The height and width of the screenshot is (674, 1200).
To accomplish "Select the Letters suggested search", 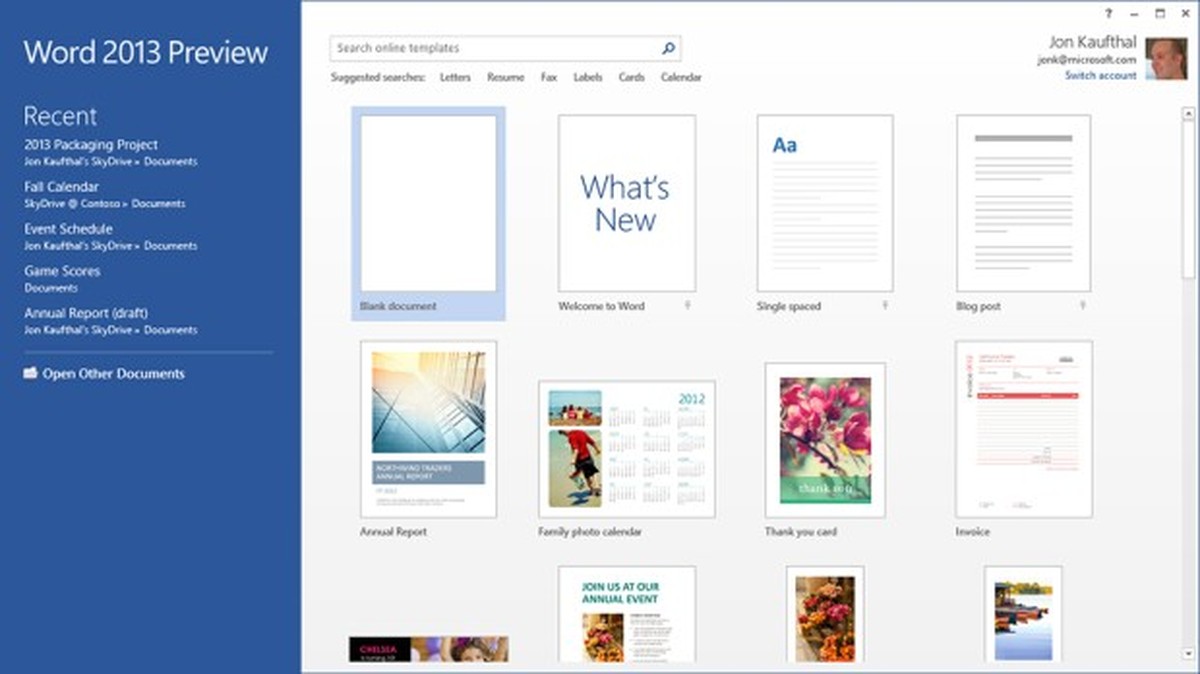I will pyautogui.click(x=455, y=76).
